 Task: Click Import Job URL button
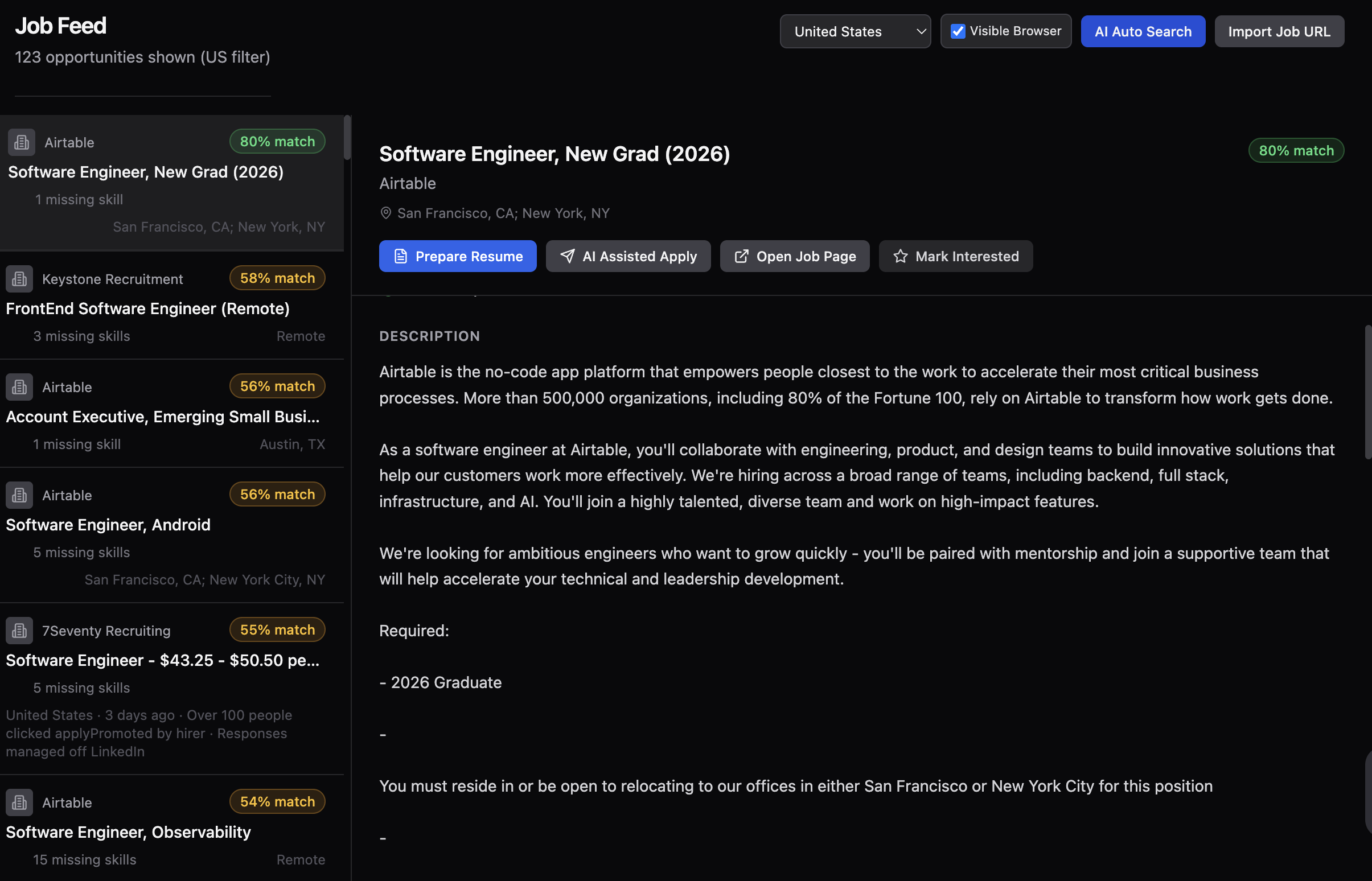pos(1279,31)
